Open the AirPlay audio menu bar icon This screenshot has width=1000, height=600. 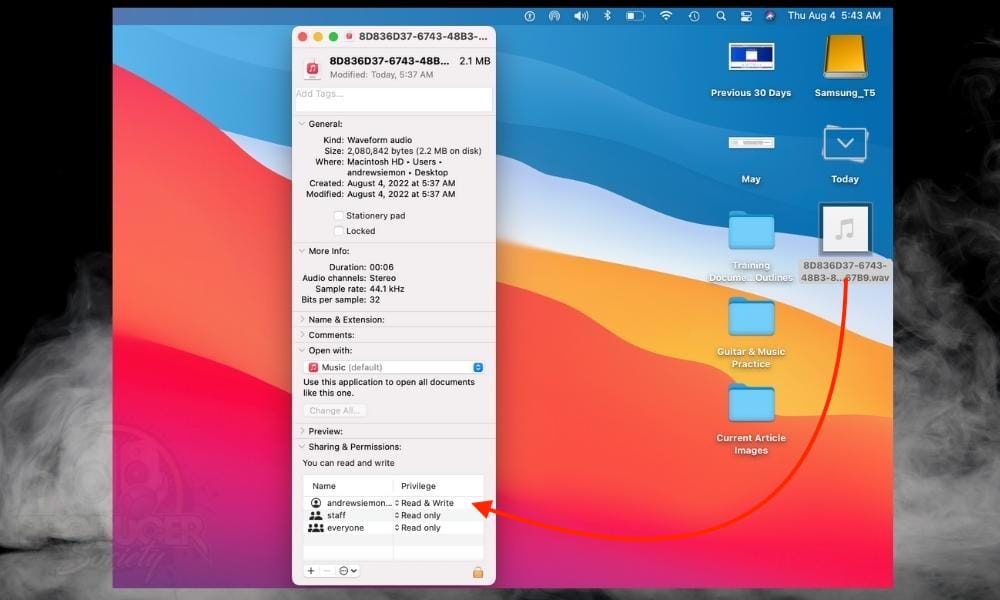click(554, 16)
